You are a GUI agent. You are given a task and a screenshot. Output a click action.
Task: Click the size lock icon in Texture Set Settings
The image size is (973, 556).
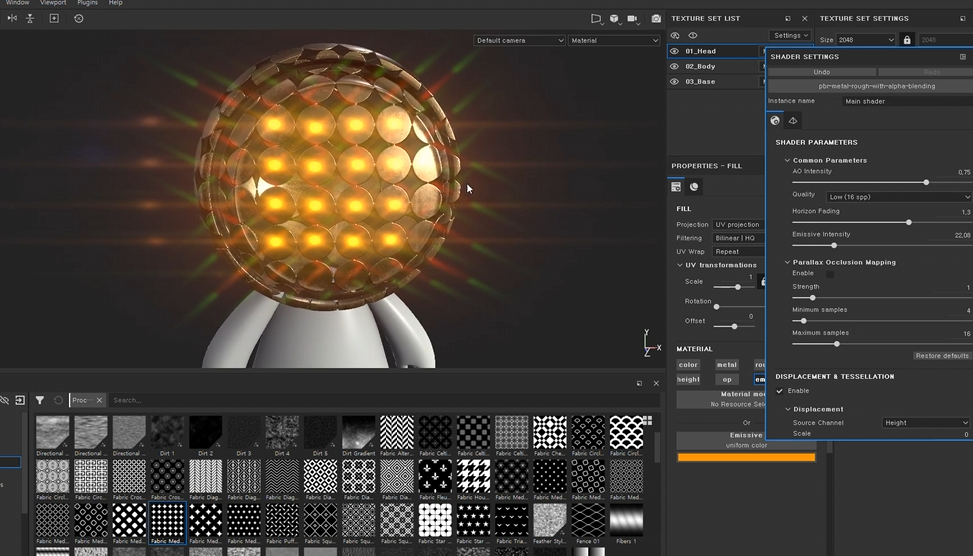[907, 40]
